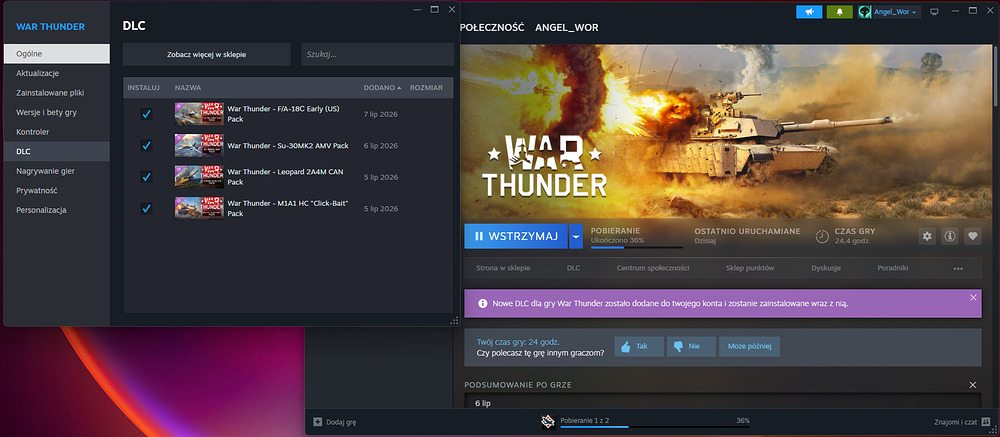Viewport: 1000px width, 437px height.
Task: Open Aktualizacje settings section
Action: tap(57, 73)
